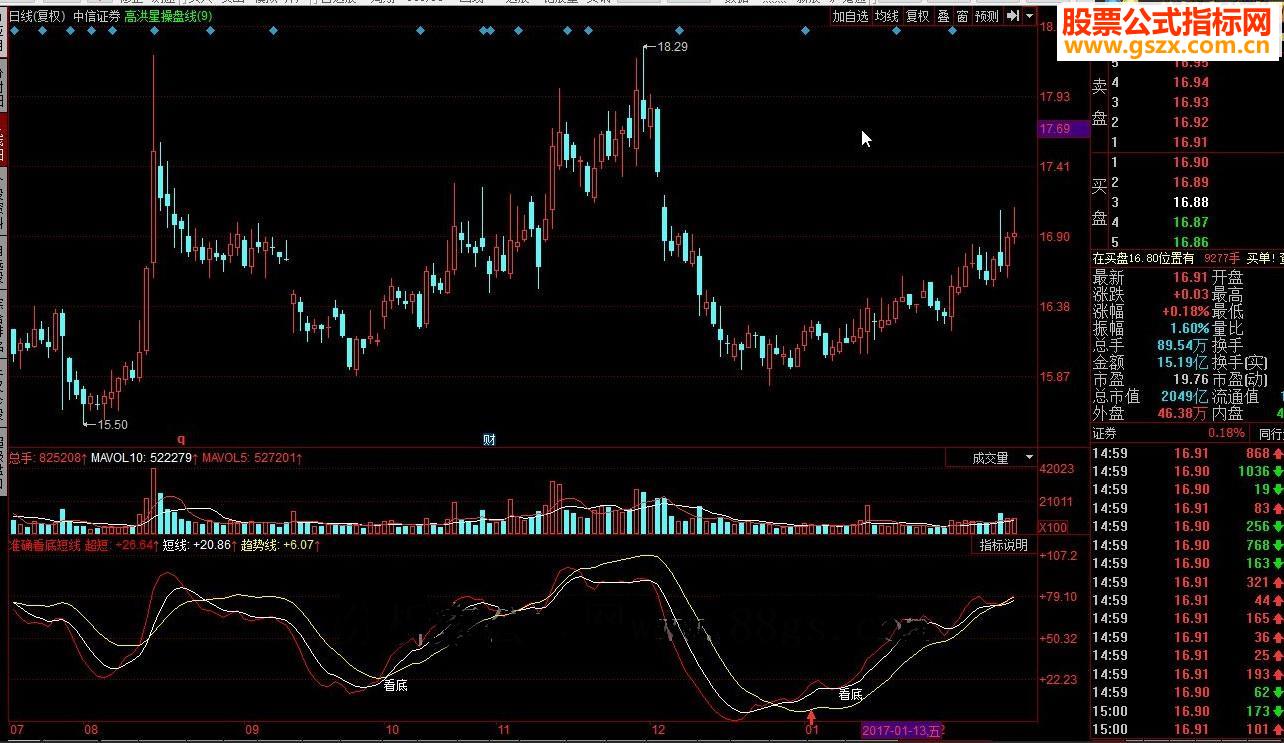Toggle the 均线 moving average lines
The height and width of the screenshot is (743, 1284).
click(x=886, y=16)
